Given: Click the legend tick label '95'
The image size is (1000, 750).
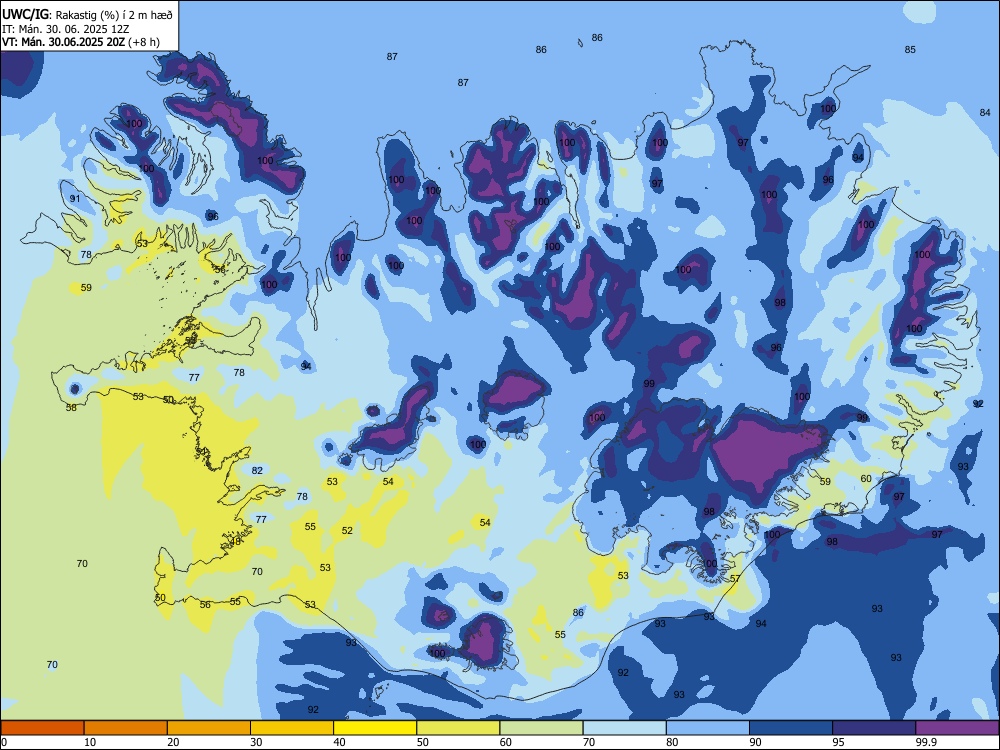Looking at the screenshot, I should pos(838,742).
